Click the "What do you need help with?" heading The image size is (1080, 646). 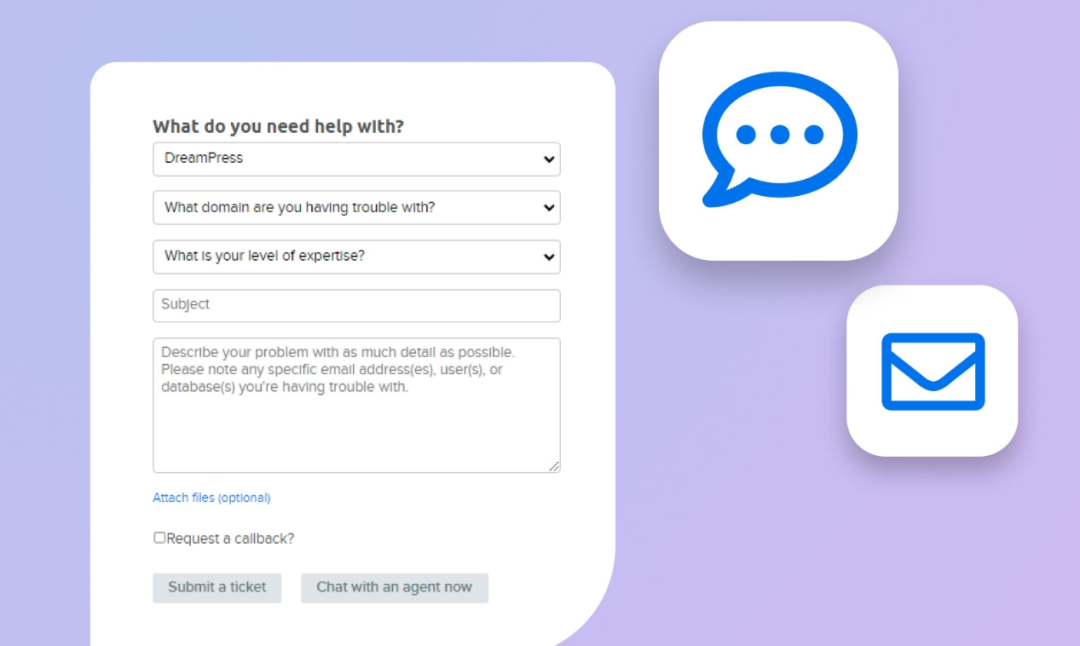(x=278, y=126)
